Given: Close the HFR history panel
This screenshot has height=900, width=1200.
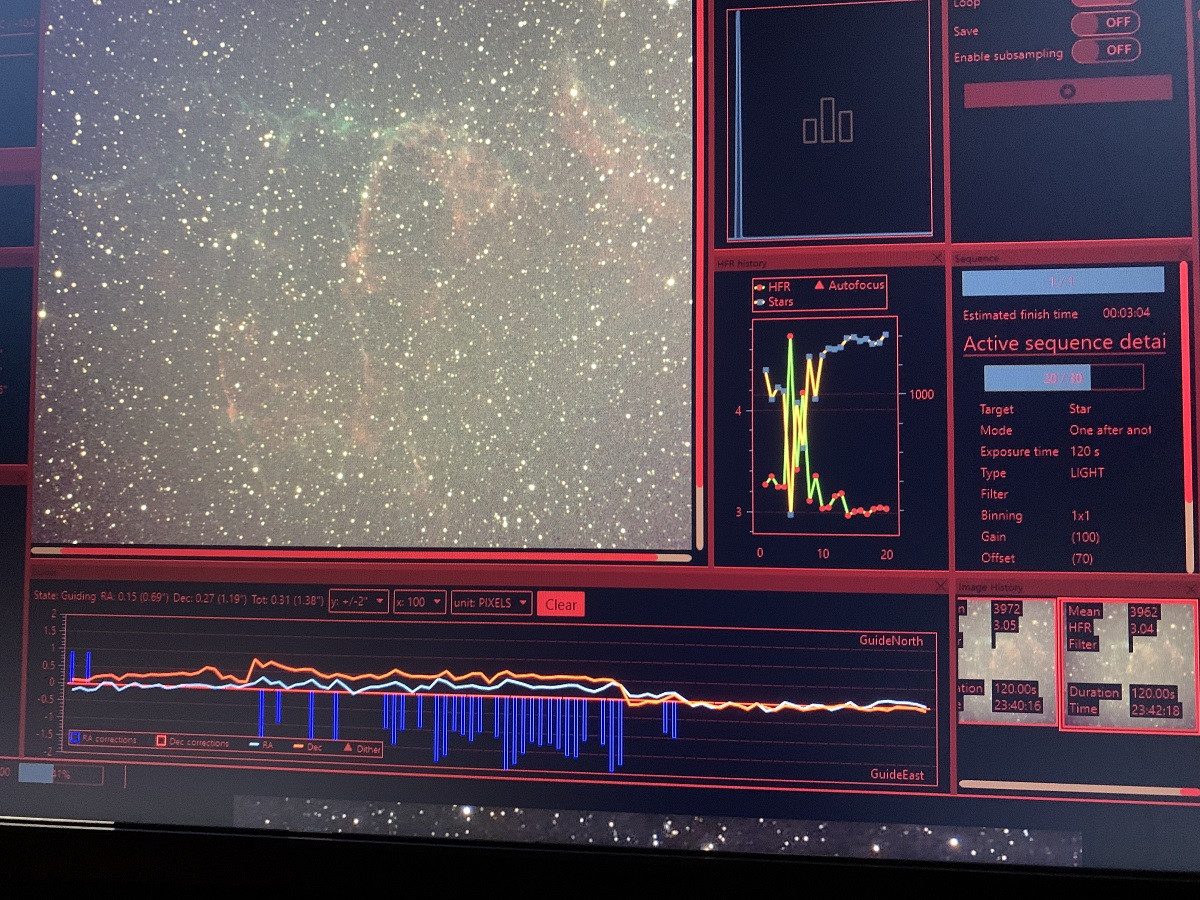Looking at the screenshot, I should point(937,258).
